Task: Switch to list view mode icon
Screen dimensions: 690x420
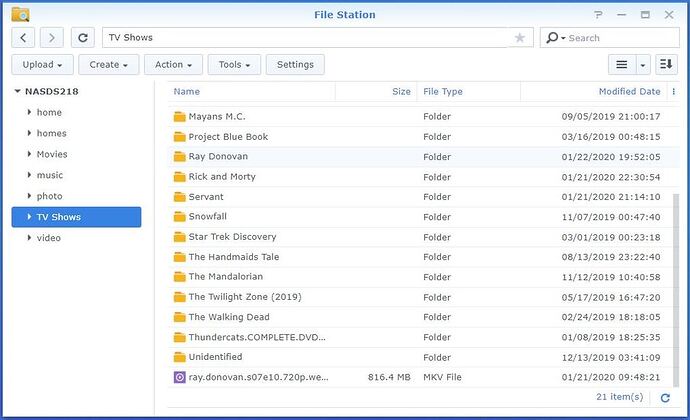Action: [x=622, y=65]
